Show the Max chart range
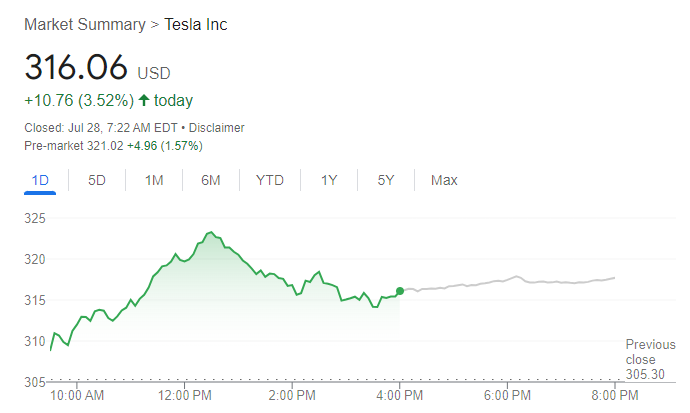 [x=444, y=180]
